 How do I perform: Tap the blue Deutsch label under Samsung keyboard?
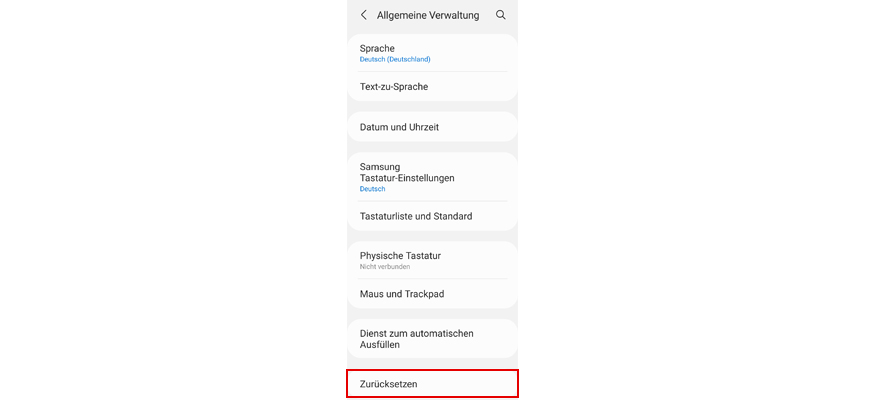[x=372, y=189]
